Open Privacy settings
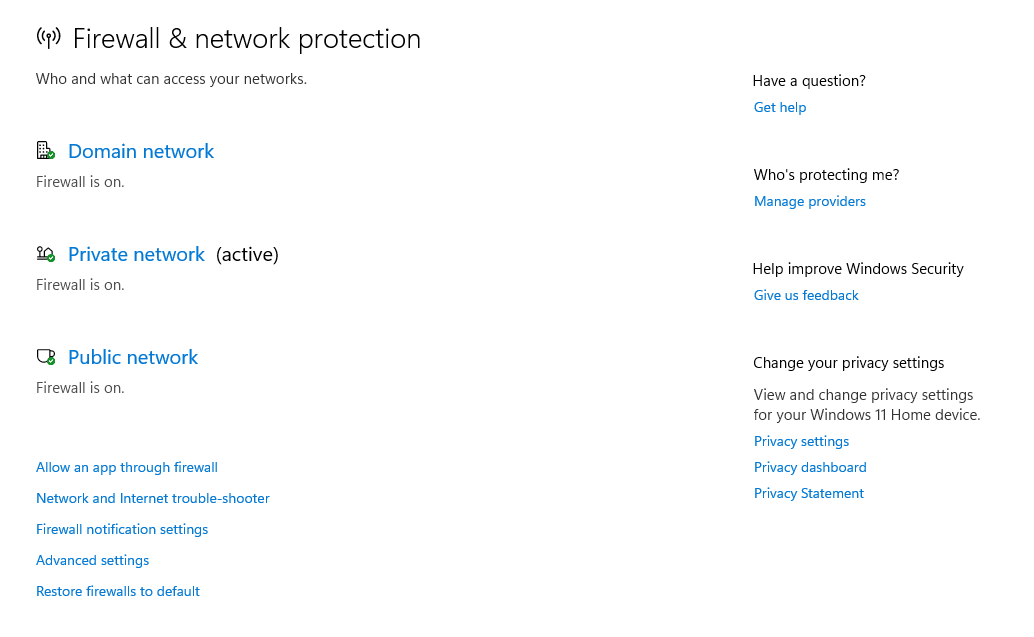1034x637 pixels. pos(800,441)
